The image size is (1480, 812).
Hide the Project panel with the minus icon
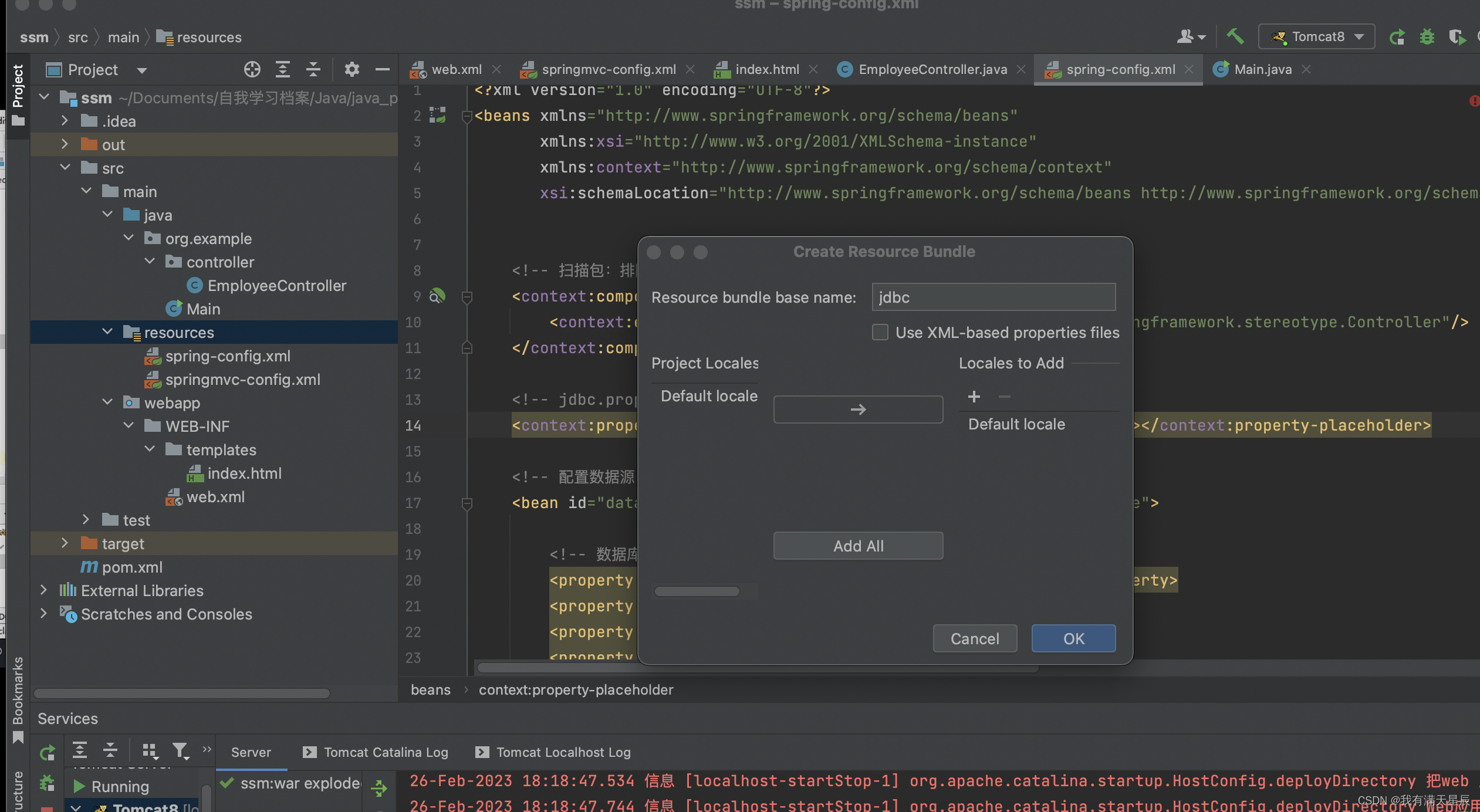point(383,69)
